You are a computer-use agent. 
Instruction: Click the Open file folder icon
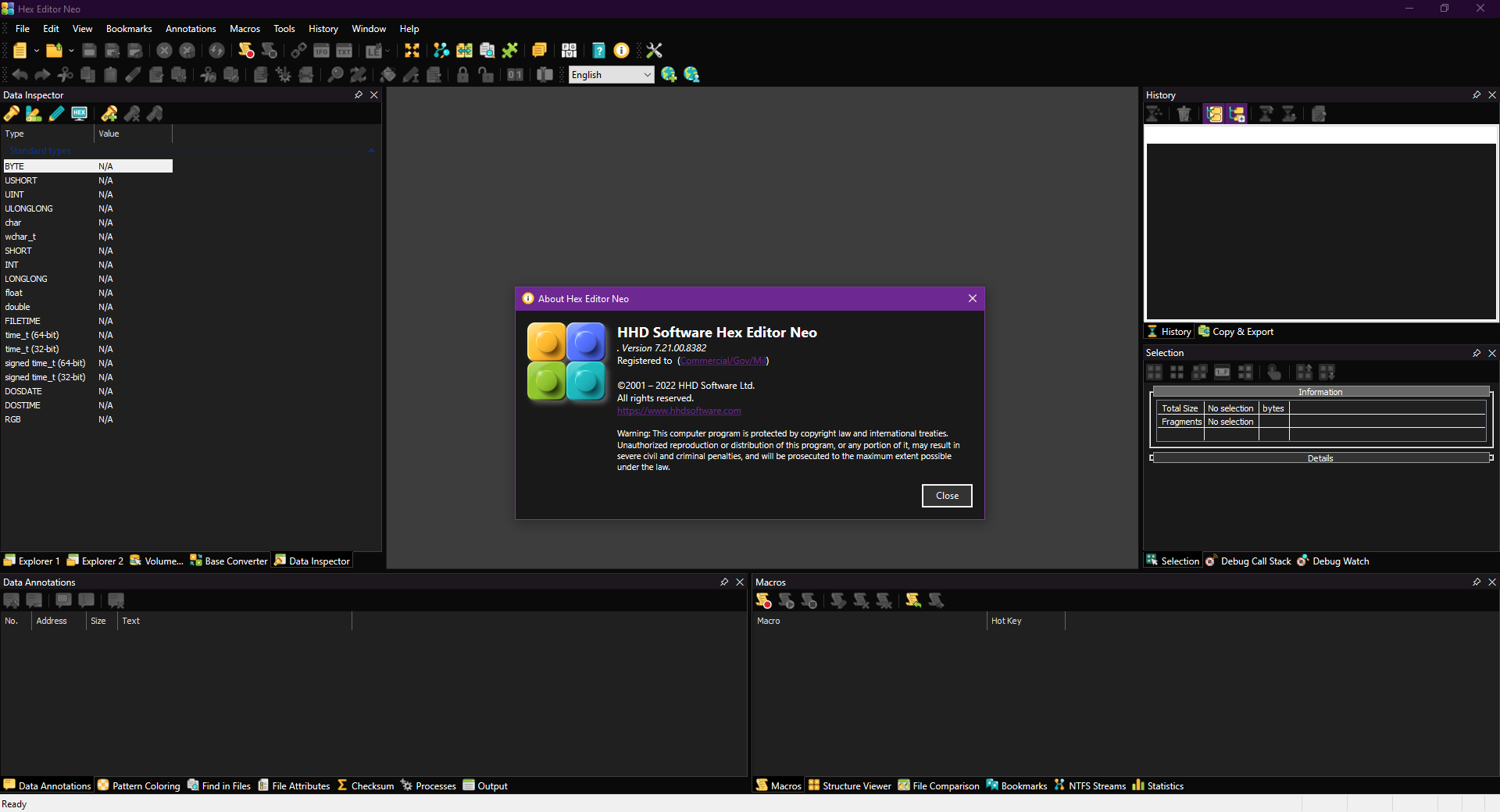tap(54, 51)
